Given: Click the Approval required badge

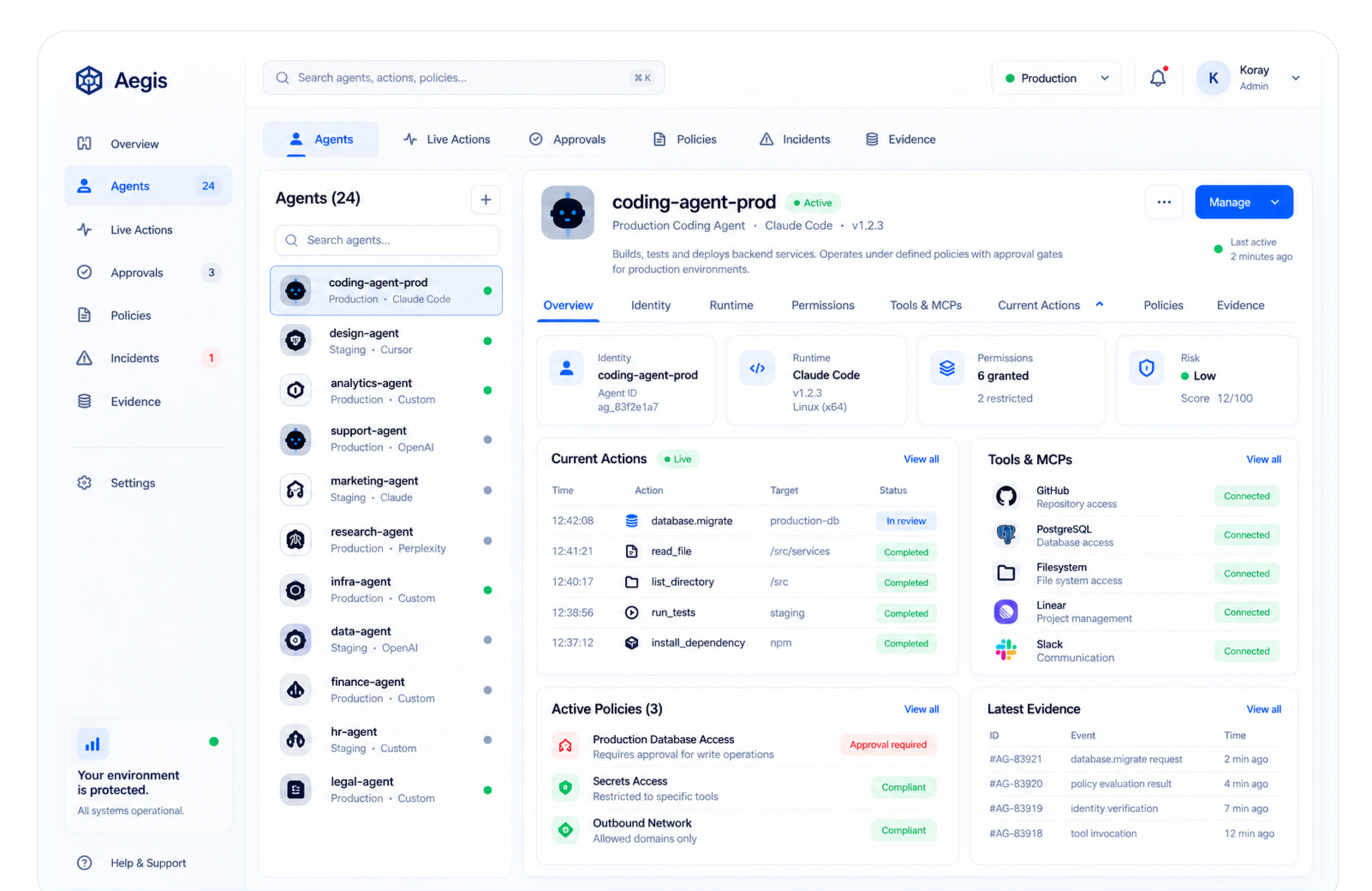Looking at the screenshot, I should point(888,745).
